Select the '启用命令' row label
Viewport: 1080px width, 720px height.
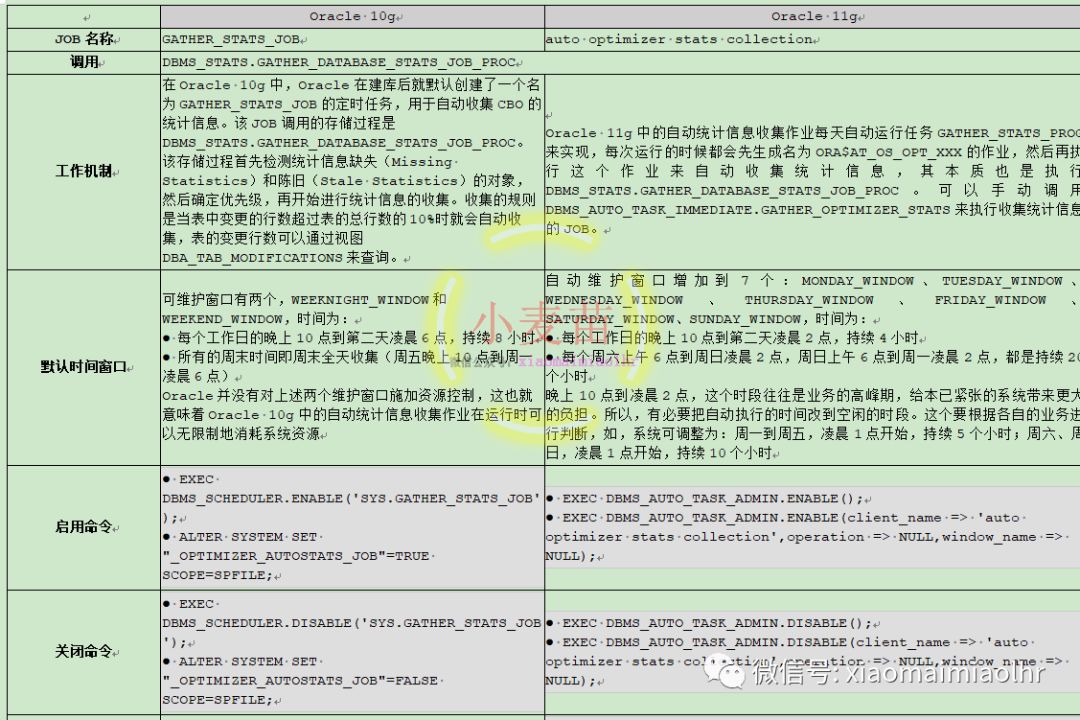(84, 526)
